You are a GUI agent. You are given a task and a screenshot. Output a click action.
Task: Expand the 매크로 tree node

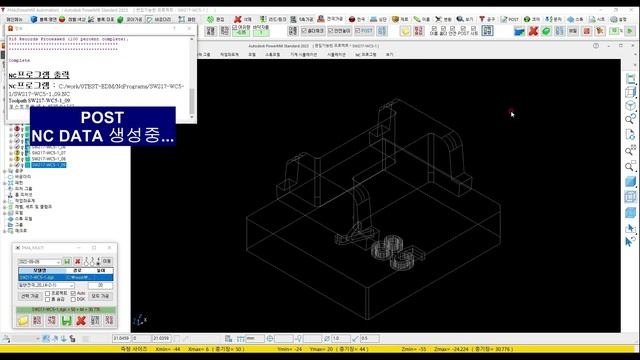click(5, 231)
